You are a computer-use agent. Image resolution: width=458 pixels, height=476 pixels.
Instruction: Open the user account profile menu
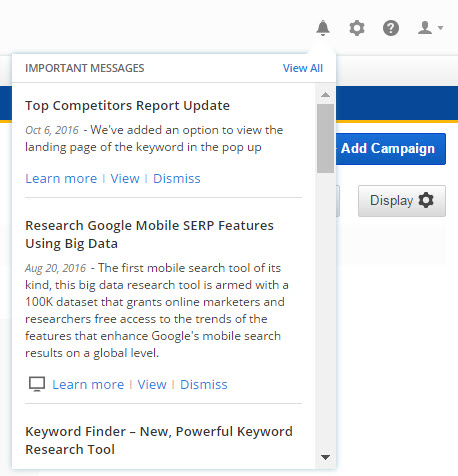pyautogui.click(x=430, y=28)
